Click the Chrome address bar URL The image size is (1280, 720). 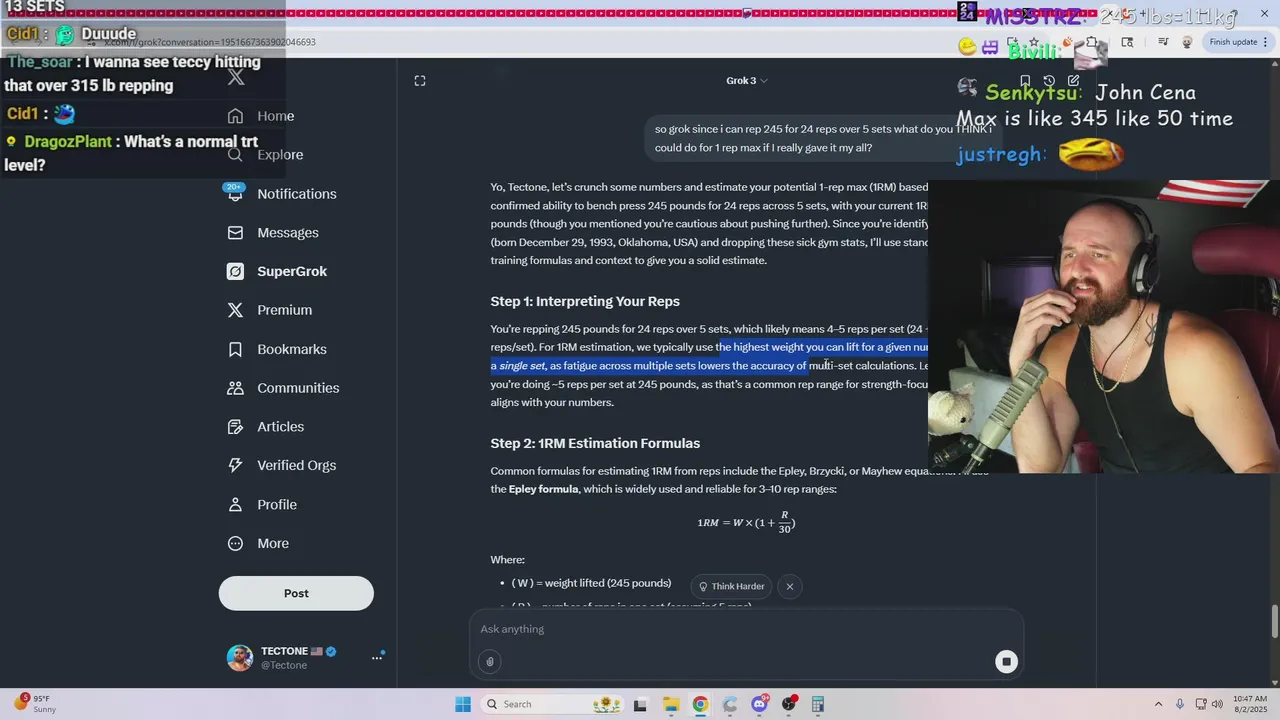pos(210,42)
